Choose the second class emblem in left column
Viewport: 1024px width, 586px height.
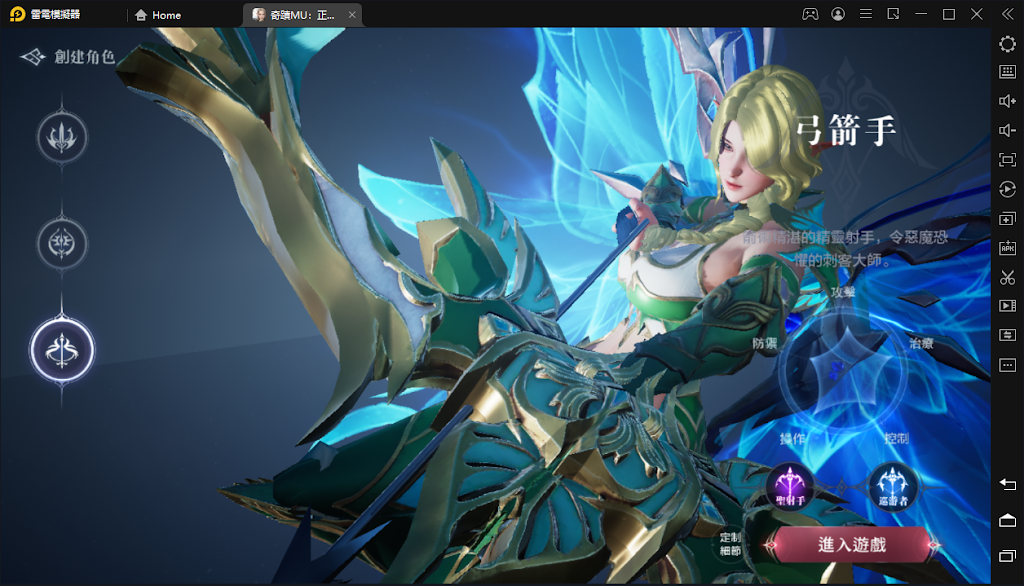click(x=62, y=244)
